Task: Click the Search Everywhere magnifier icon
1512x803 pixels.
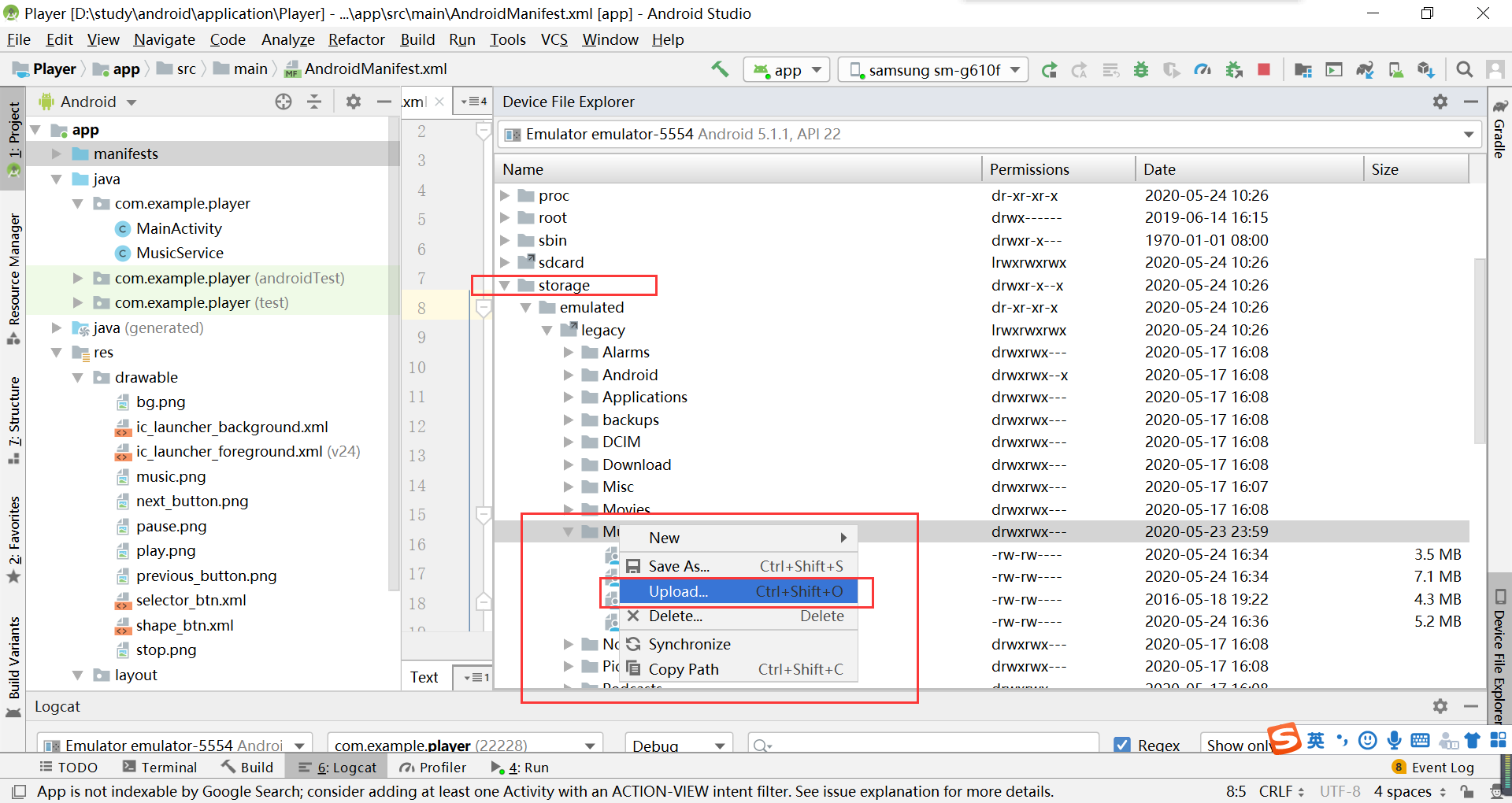Action: pos(1465,70)
